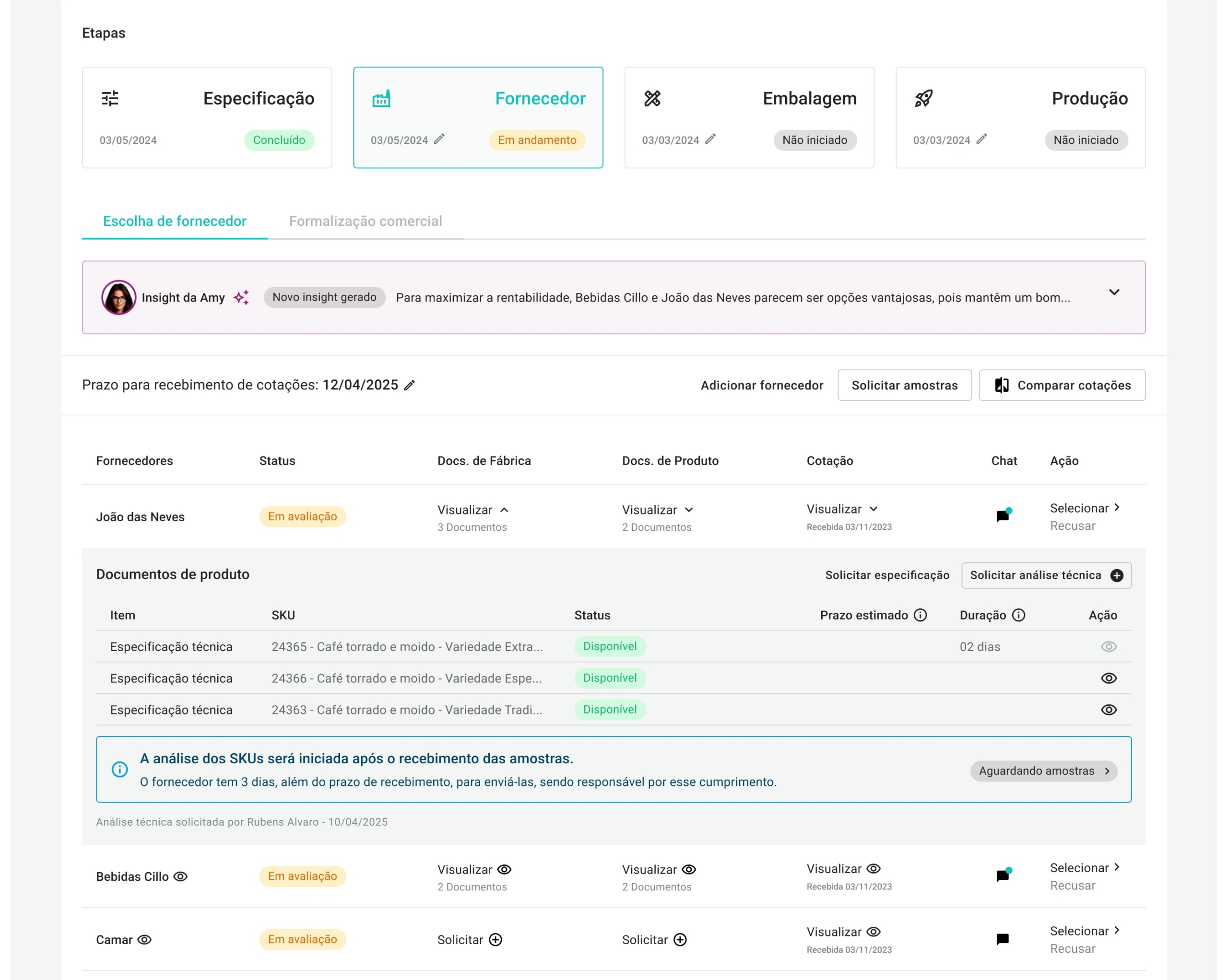Open chat with Bebidas Cillo
The height and width of the screenshot is (980, 1228).
tap(1004, 875)
